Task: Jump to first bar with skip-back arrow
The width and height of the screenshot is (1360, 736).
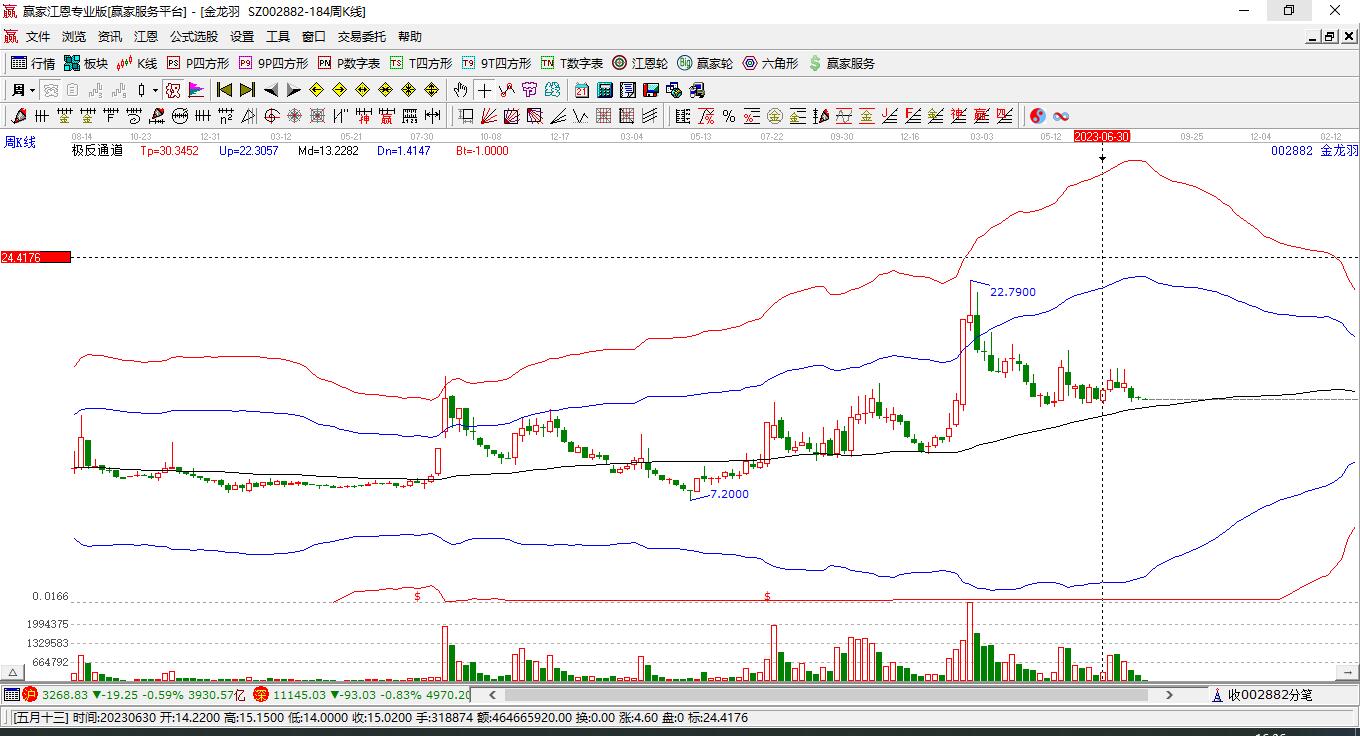Action: [x=224, y=90]
